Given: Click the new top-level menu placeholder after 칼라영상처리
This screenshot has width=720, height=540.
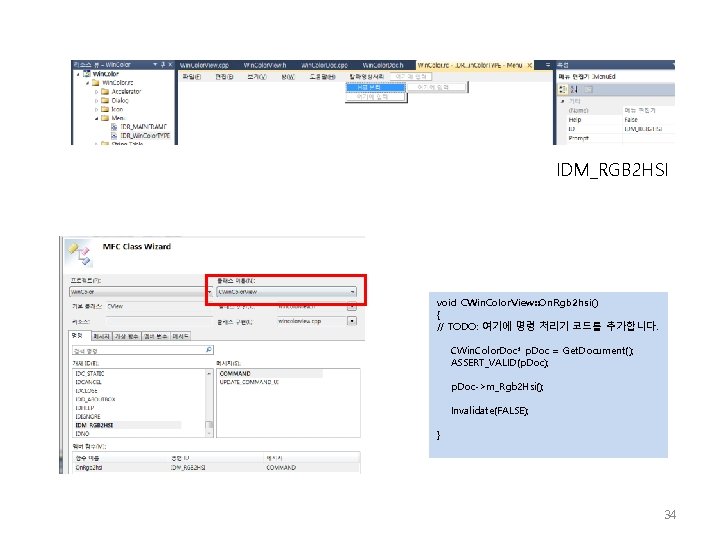Looking at the screenshot, I should (411, 77).
